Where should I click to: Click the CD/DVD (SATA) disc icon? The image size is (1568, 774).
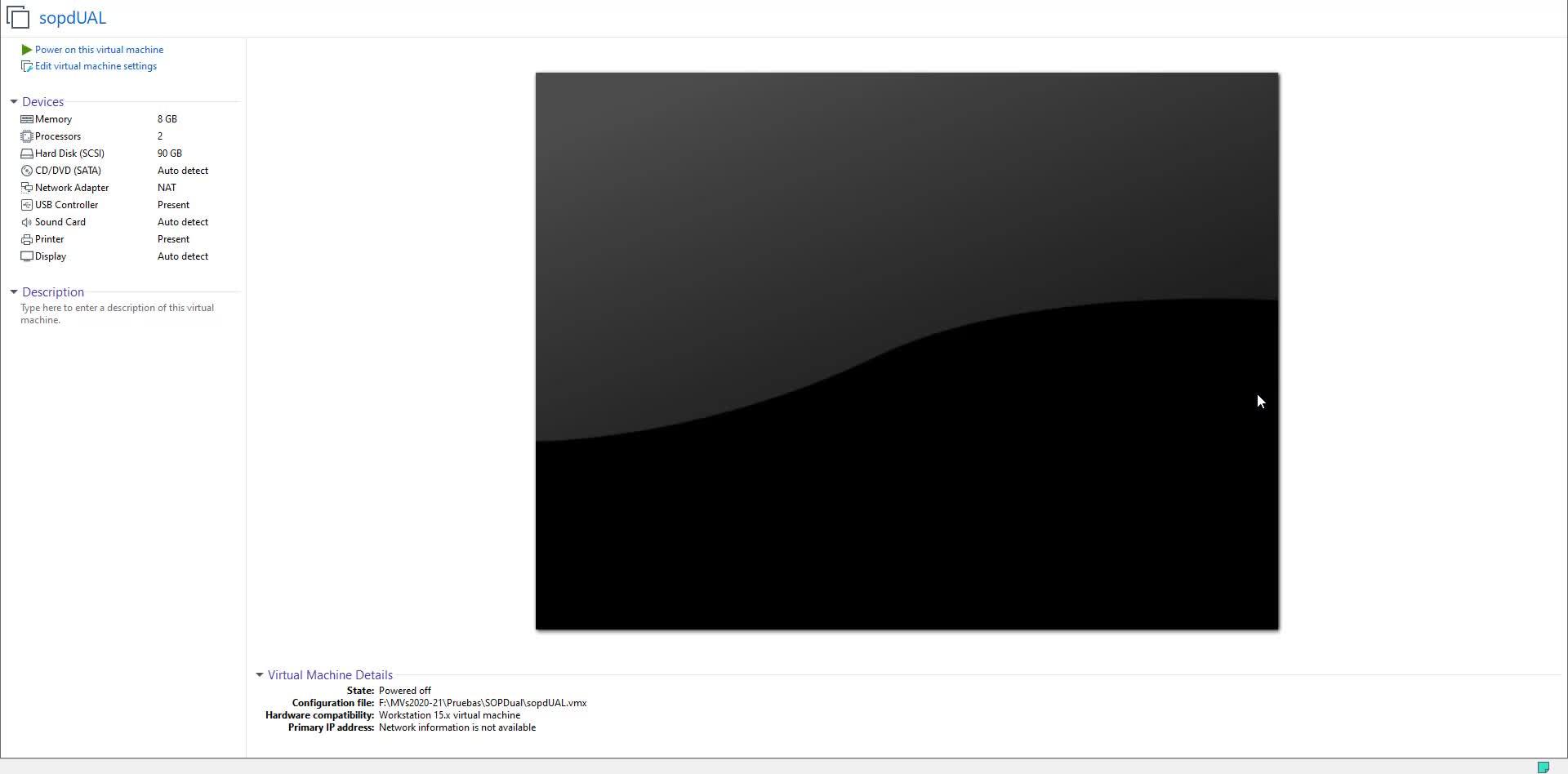27,171
